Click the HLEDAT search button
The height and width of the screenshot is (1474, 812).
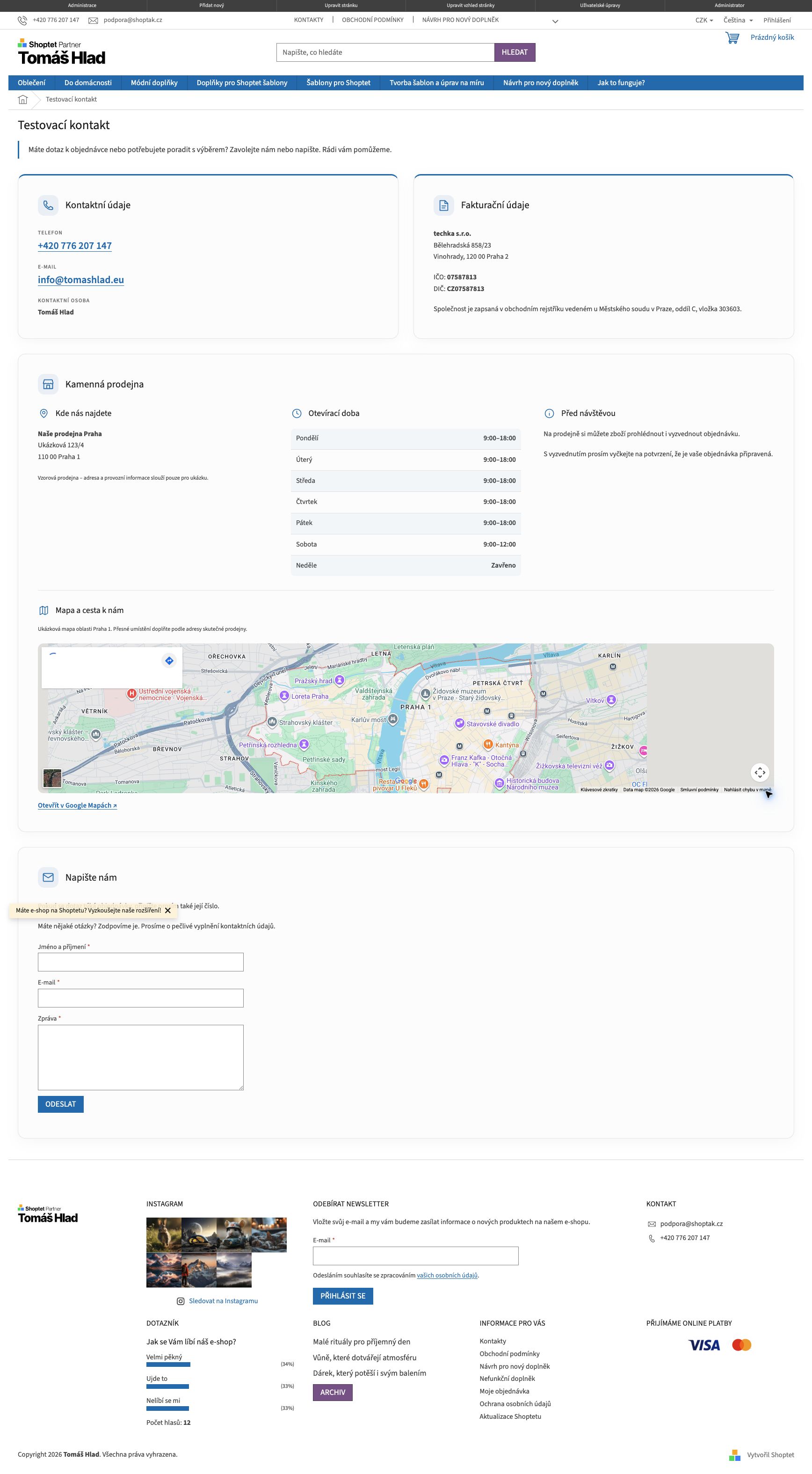click(x=515, y=52)
